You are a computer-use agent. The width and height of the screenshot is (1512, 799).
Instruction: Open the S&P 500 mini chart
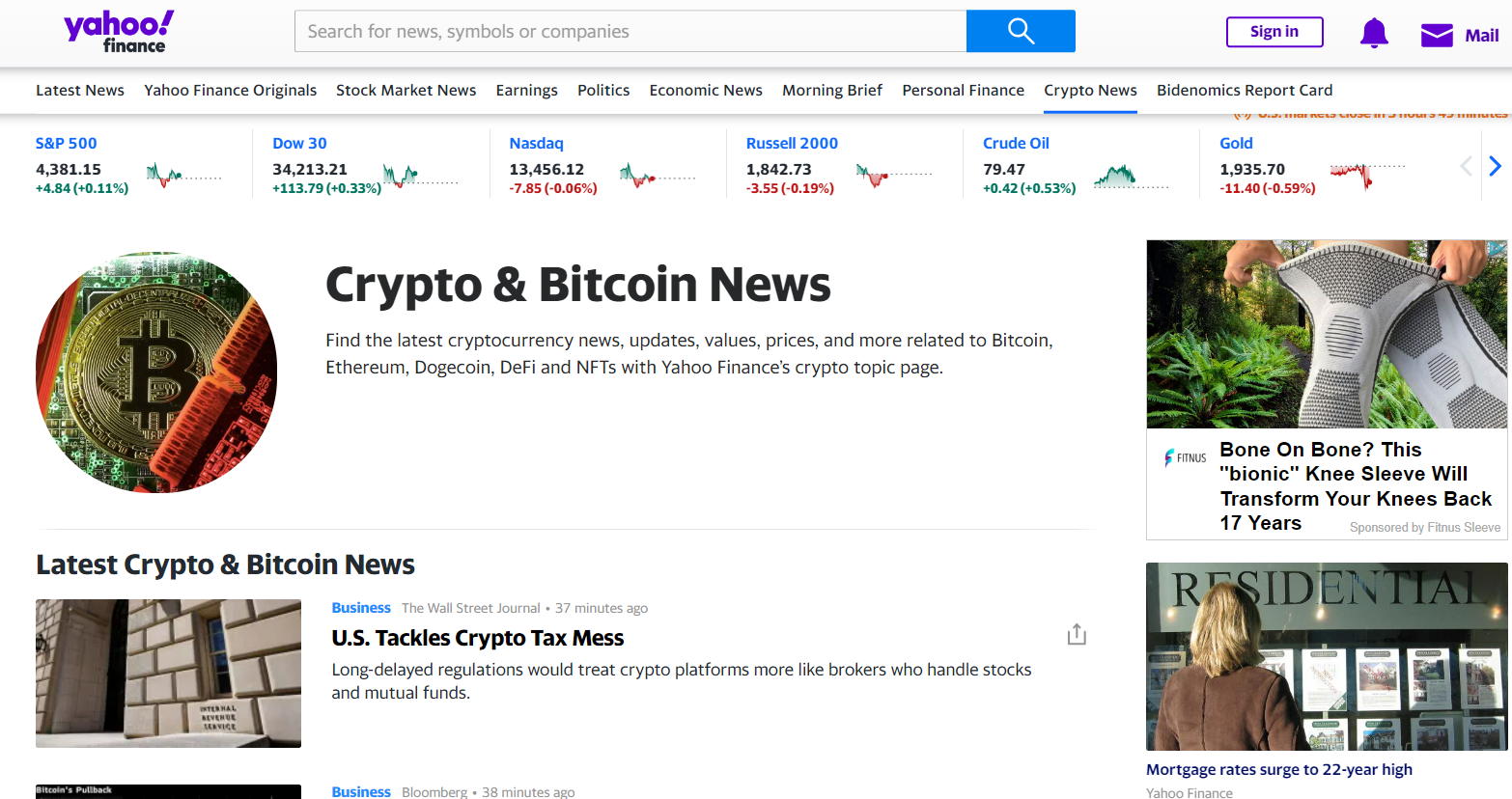[184, 176]
